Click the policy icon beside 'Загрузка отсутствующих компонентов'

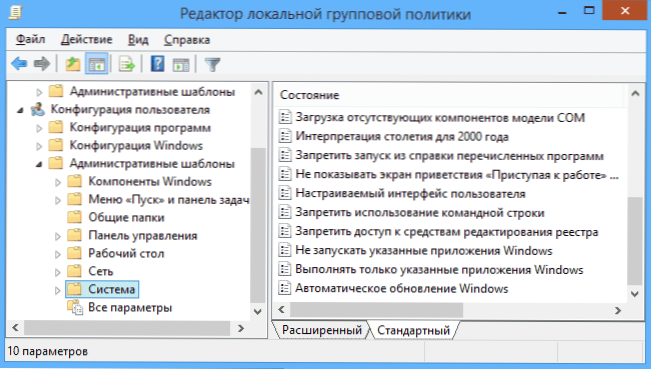coord(285,117)
